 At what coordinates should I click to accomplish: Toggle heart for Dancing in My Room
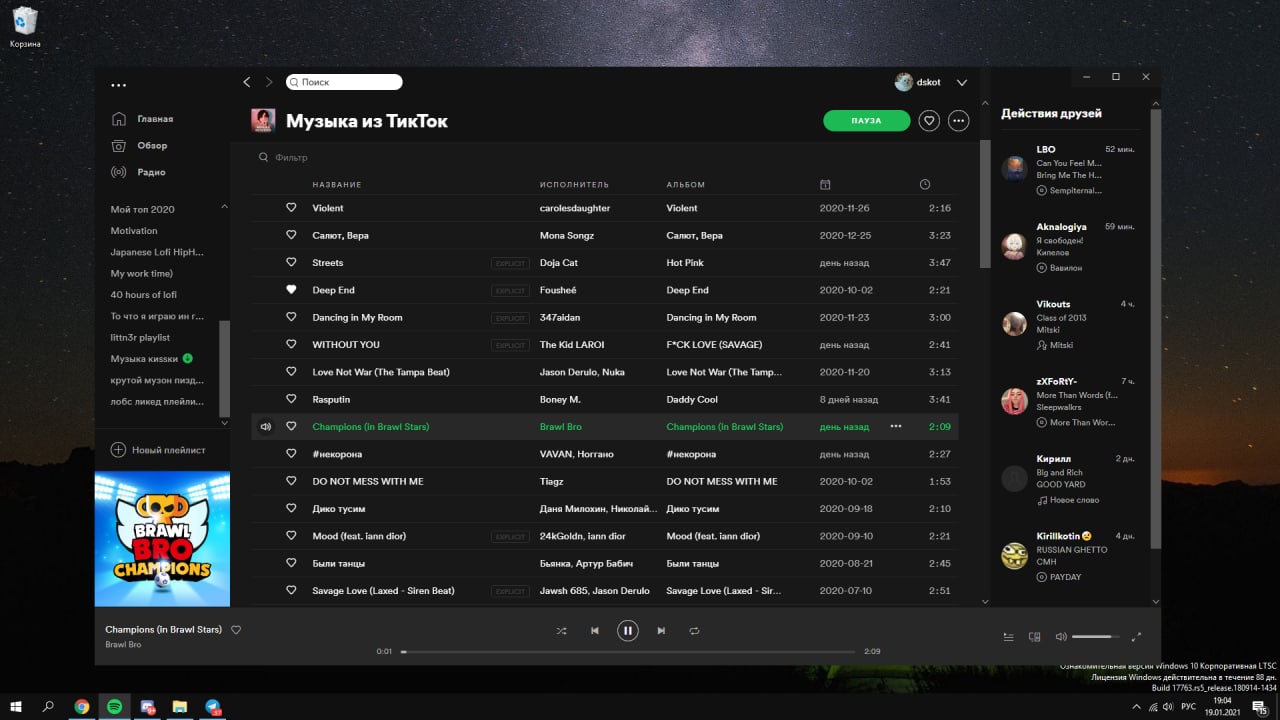(291, 317)
